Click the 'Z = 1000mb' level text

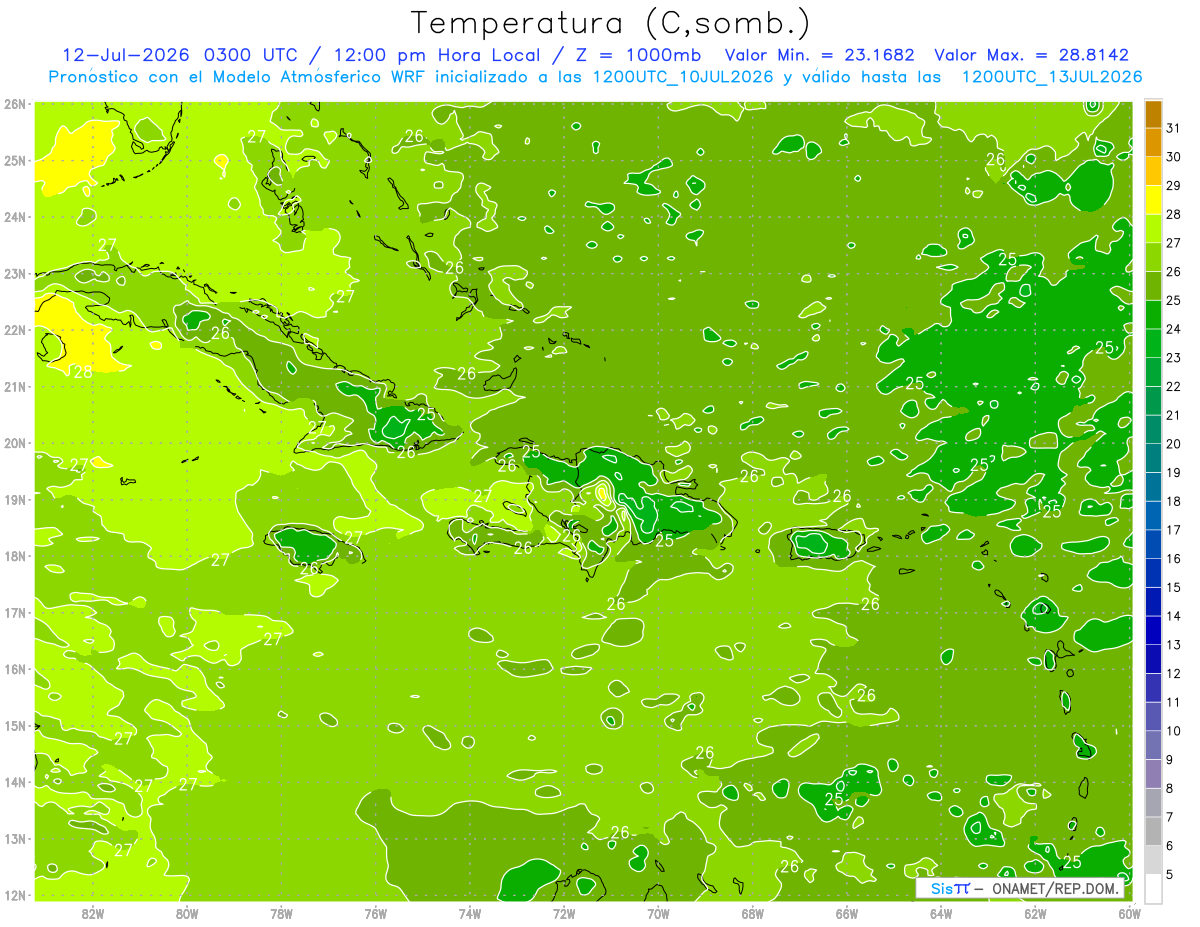[x=638, y=55]
